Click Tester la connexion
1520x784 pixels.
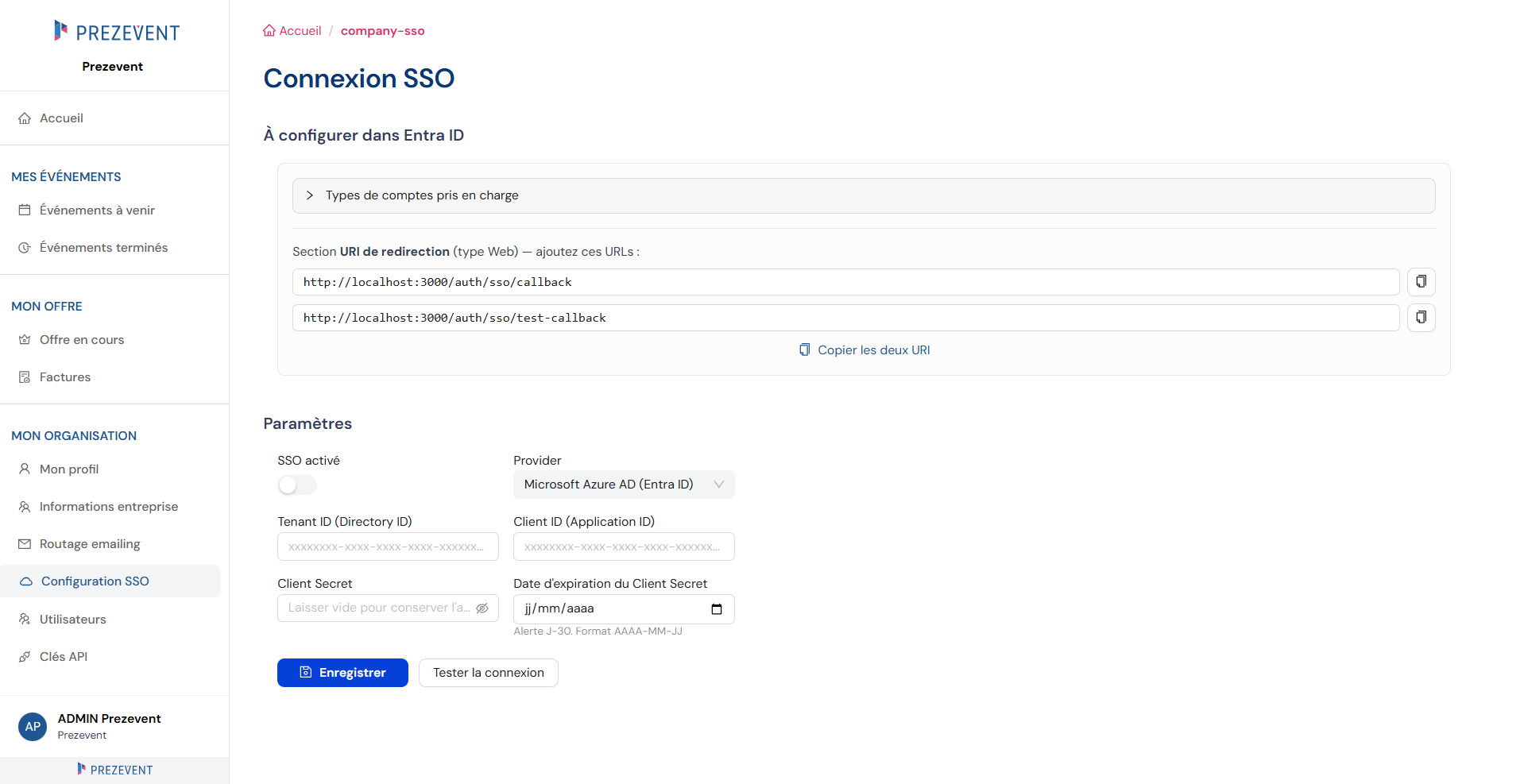point(489,673)
